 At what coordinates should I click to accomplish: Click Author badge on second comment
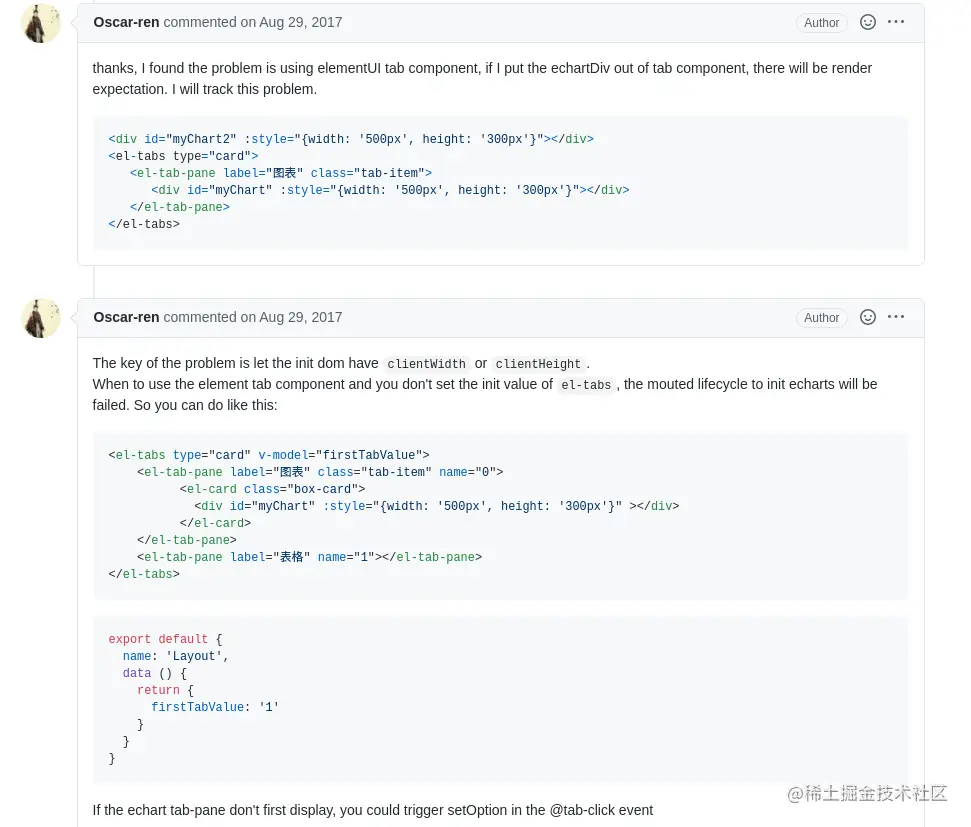(x=821, y=318)
